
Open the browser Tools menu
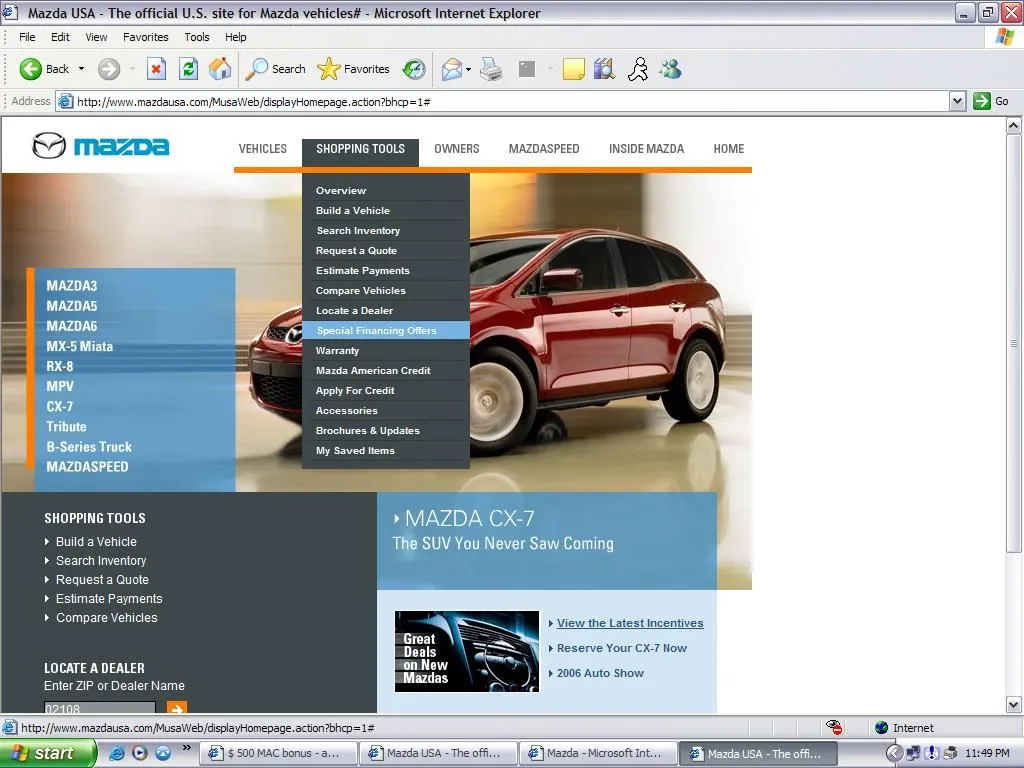pyautogui.click(x=197, y=37)
